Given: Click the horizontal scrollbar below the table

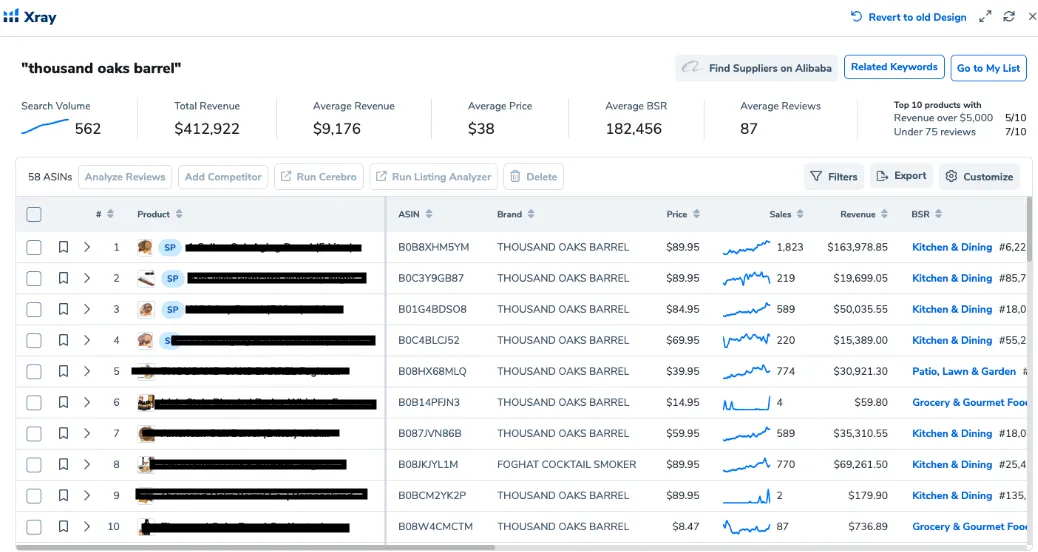Looking at the screenshot, I should (x=255, y=547).
